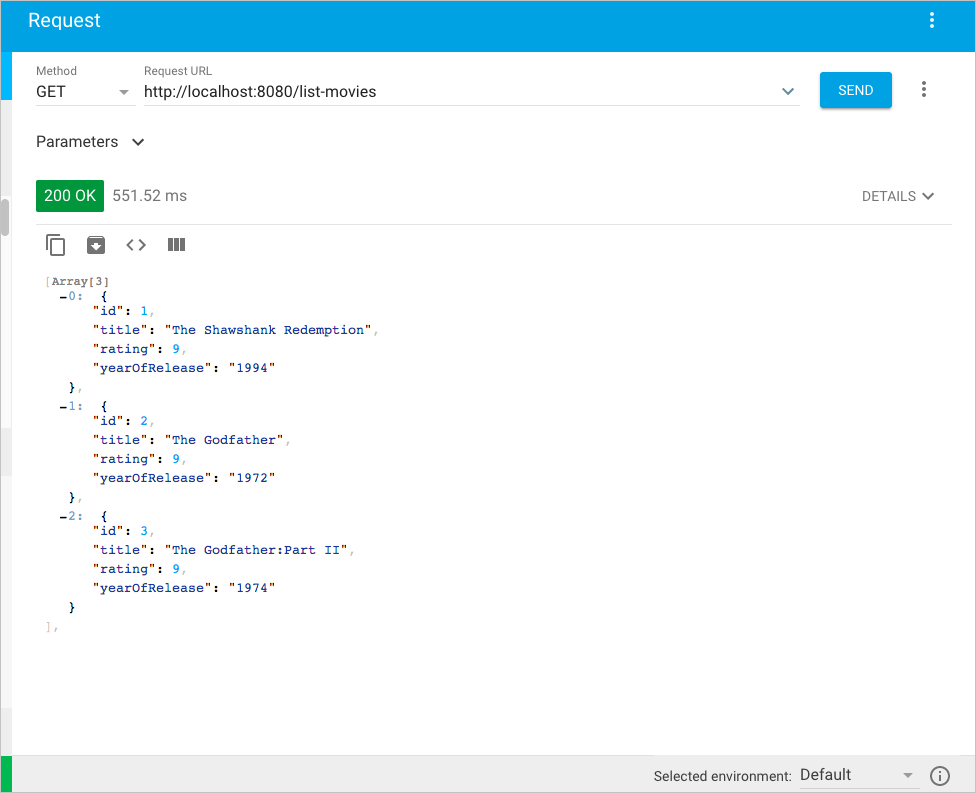Open Selected environment Default dropdown

858,775
